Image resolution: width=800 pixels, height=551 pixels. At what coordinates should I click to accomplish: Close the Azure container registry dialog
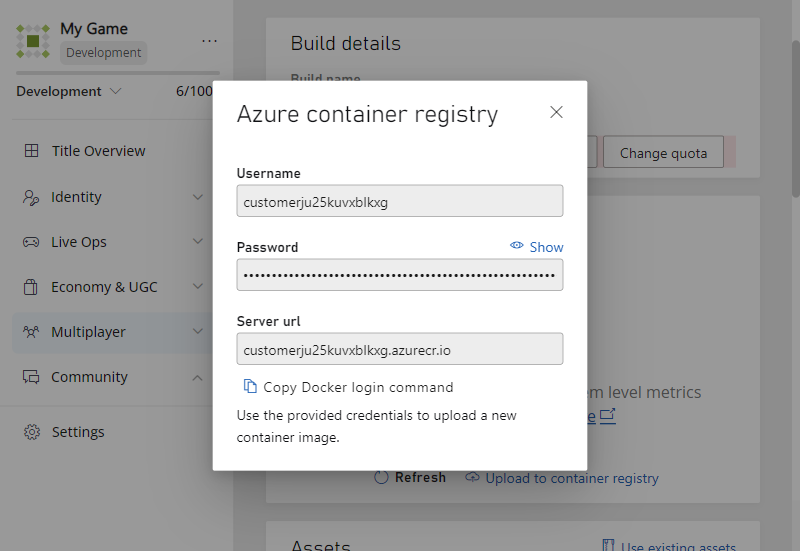(x=557, y=112)
